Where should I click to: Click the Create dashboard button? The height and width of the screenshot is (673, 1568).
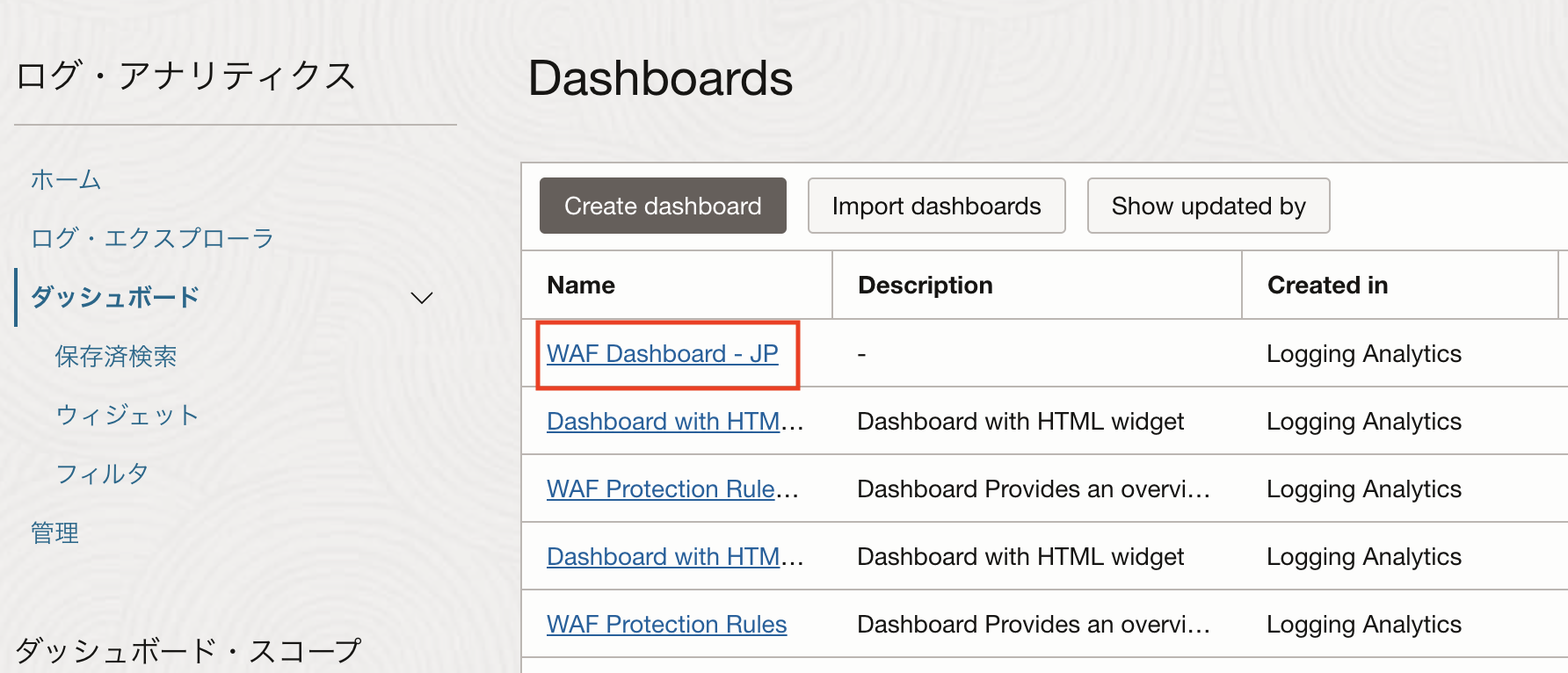(663, 206)
